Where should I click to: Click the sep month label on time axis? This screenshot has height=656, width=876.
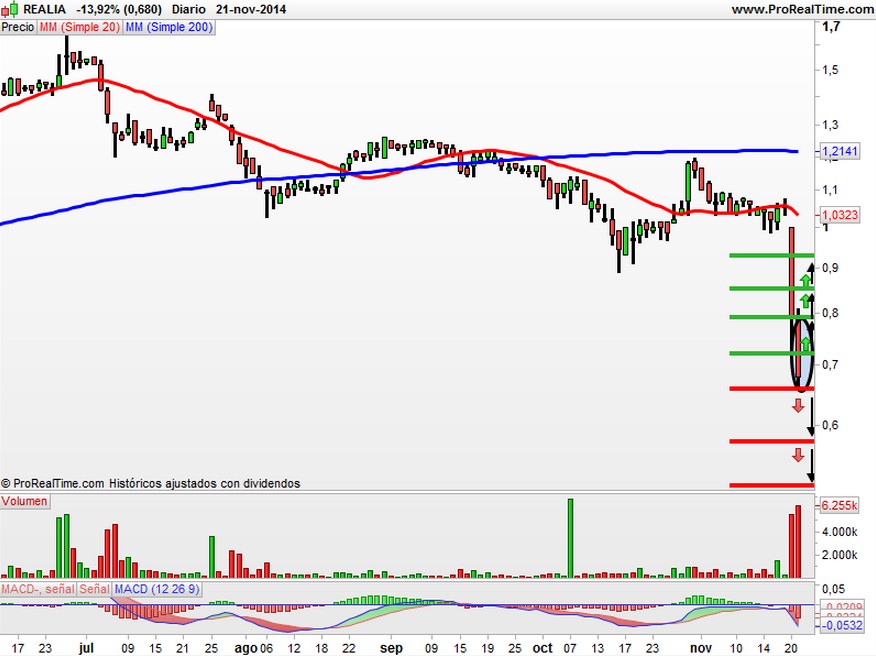pos(391,648)
